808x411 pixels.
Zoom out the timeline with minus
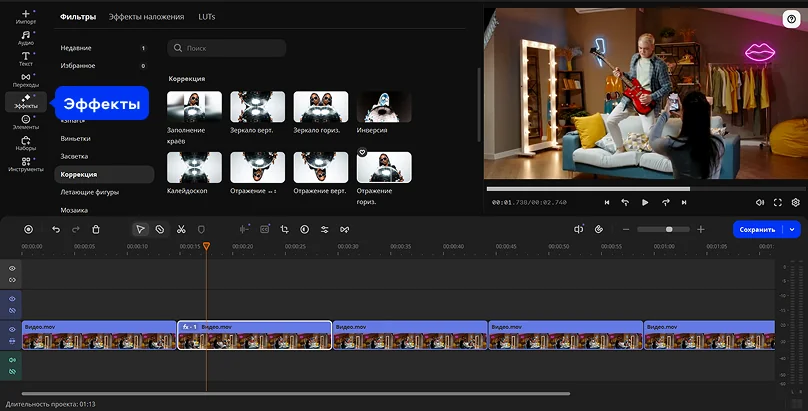[626, 230]
